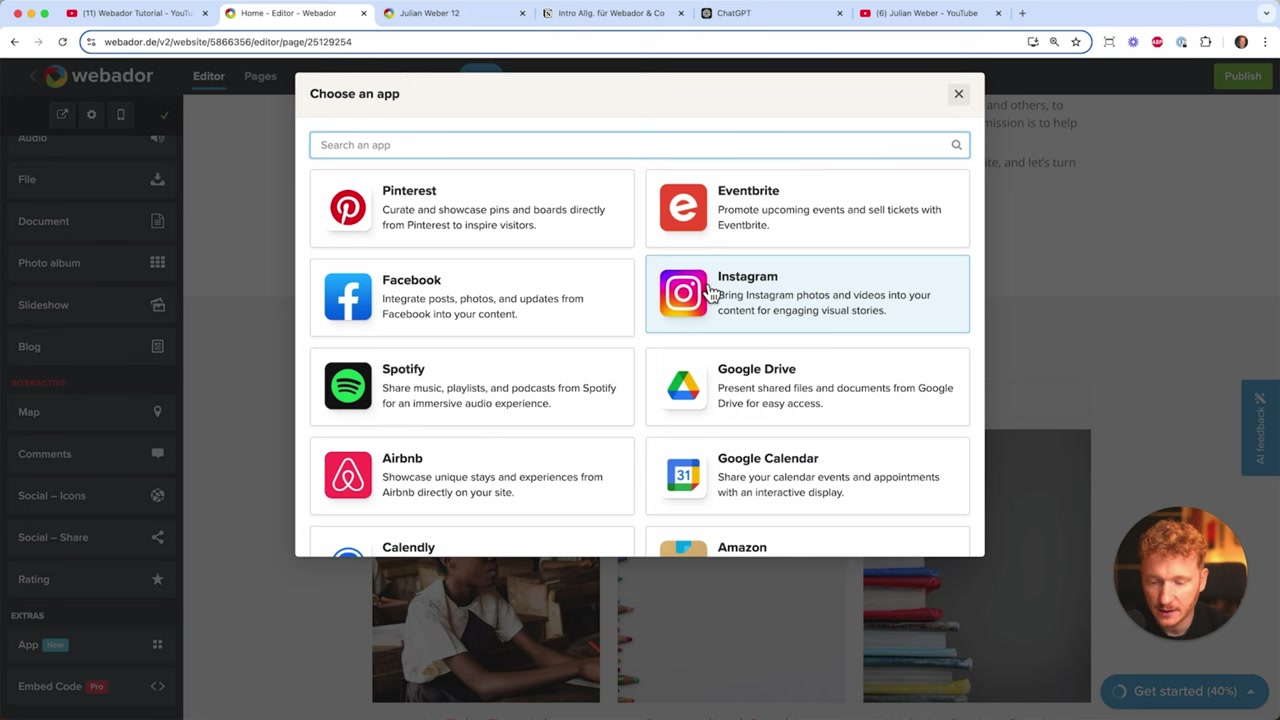1280x720 pixels.
Task: Select the App element in Extras
Action: (x=91, y=645)
